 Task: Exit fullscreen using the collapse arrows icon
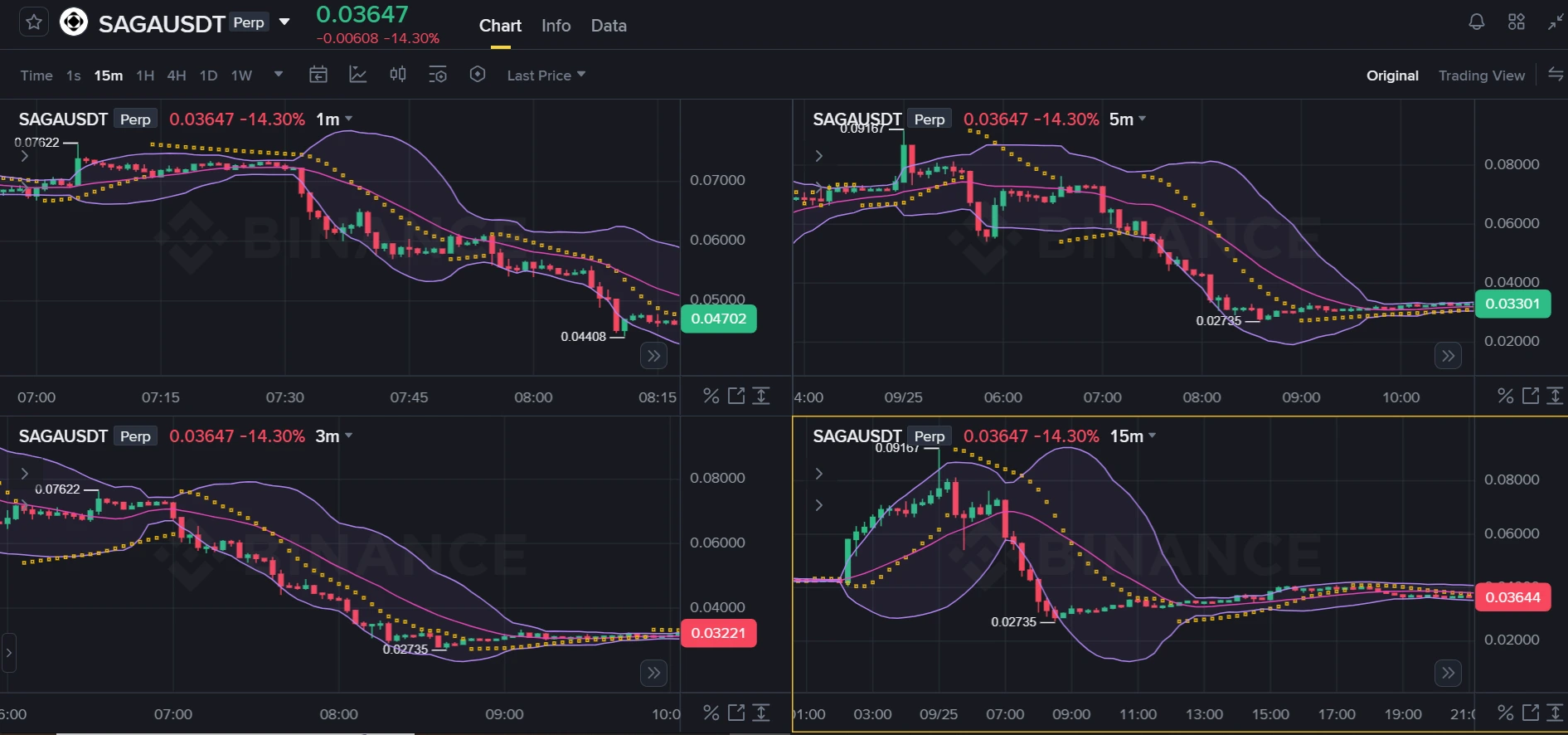[1556, 22]
